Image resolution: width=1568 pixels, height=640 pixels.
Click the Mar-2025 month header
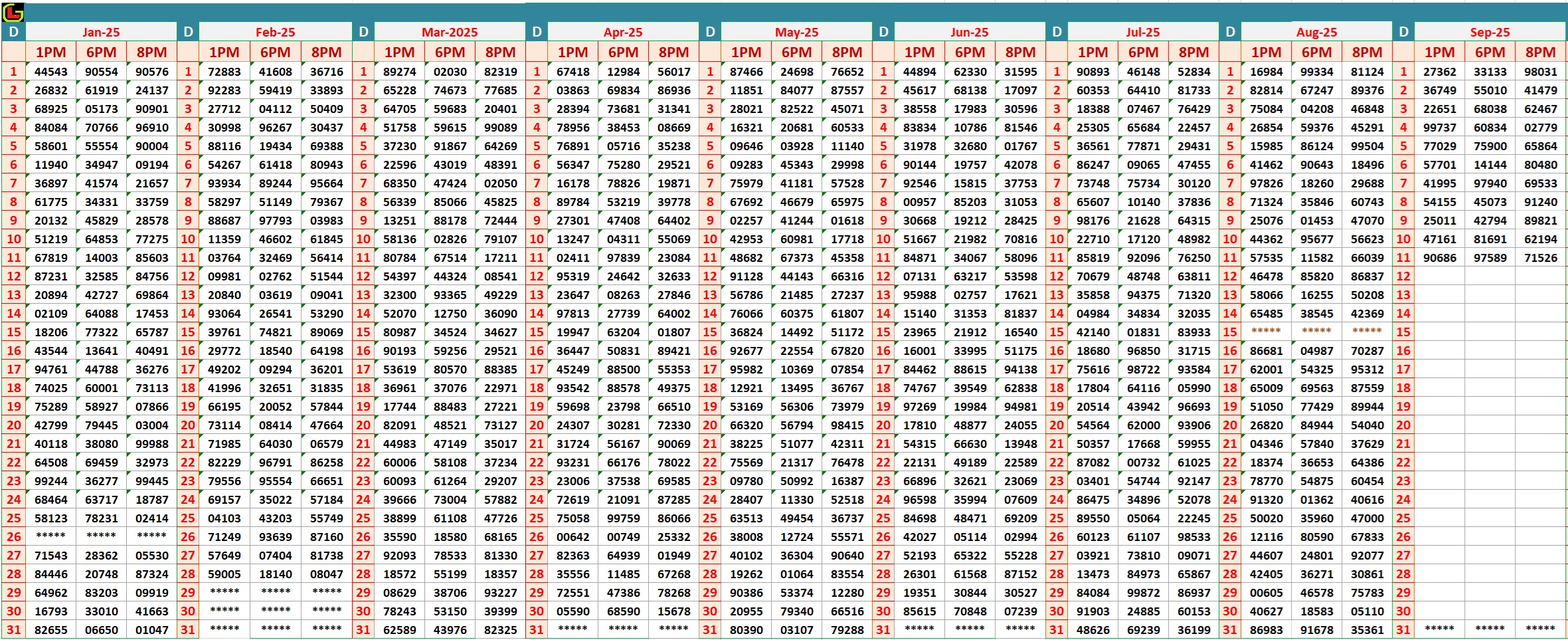pos(450,32)
